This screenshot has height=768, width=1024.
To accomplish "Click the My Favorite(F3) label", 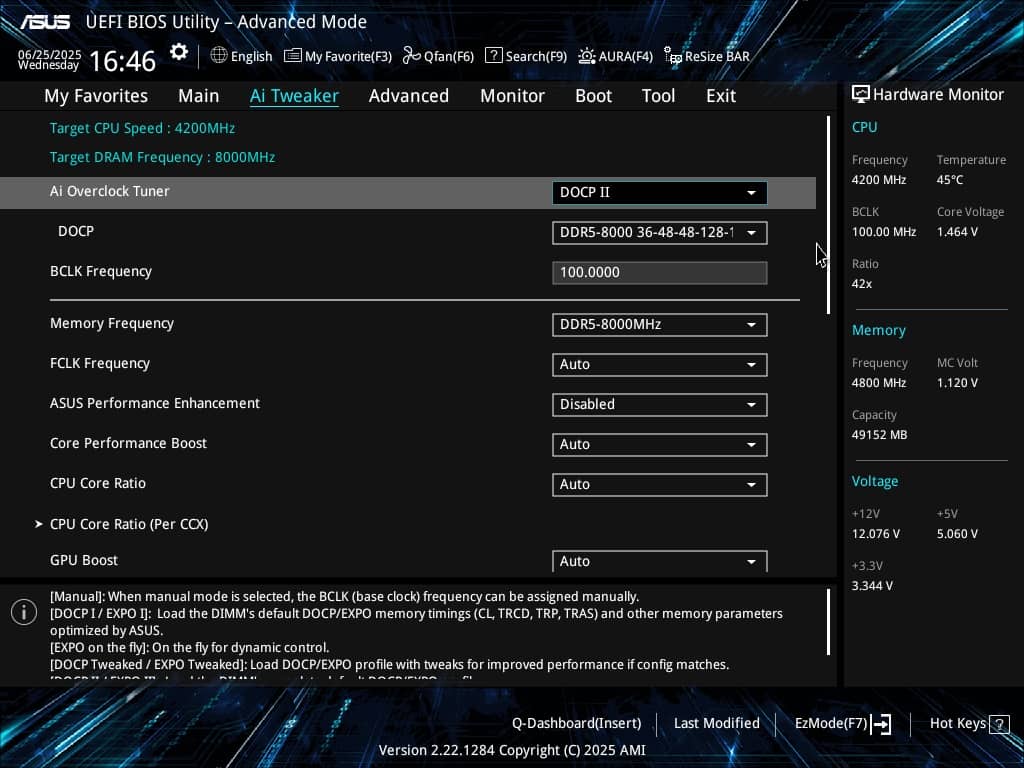I will pos(348,56).
